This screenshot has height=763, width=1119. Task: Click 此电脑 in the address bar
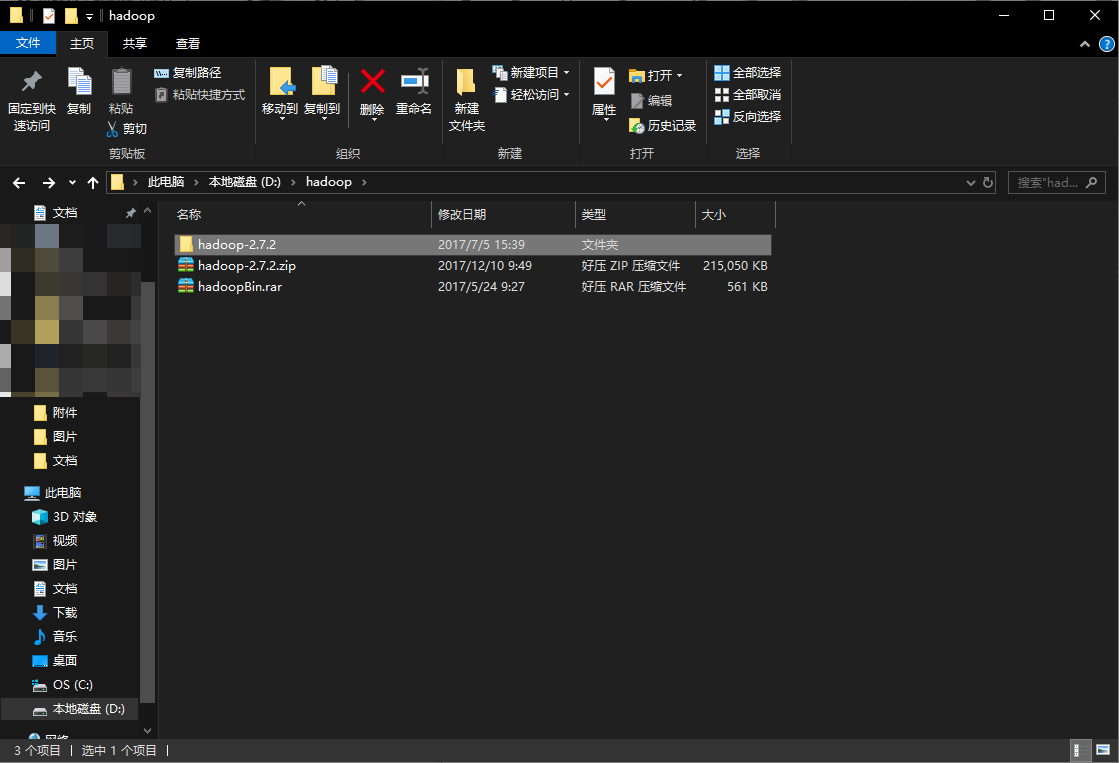tap(166, 182)
